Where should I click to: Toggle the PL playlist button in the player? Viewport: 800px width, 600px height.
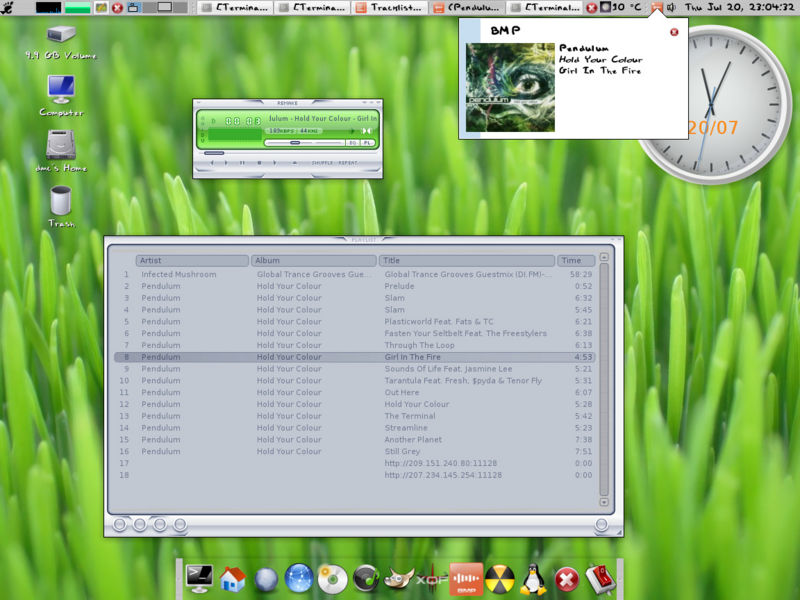367,143
